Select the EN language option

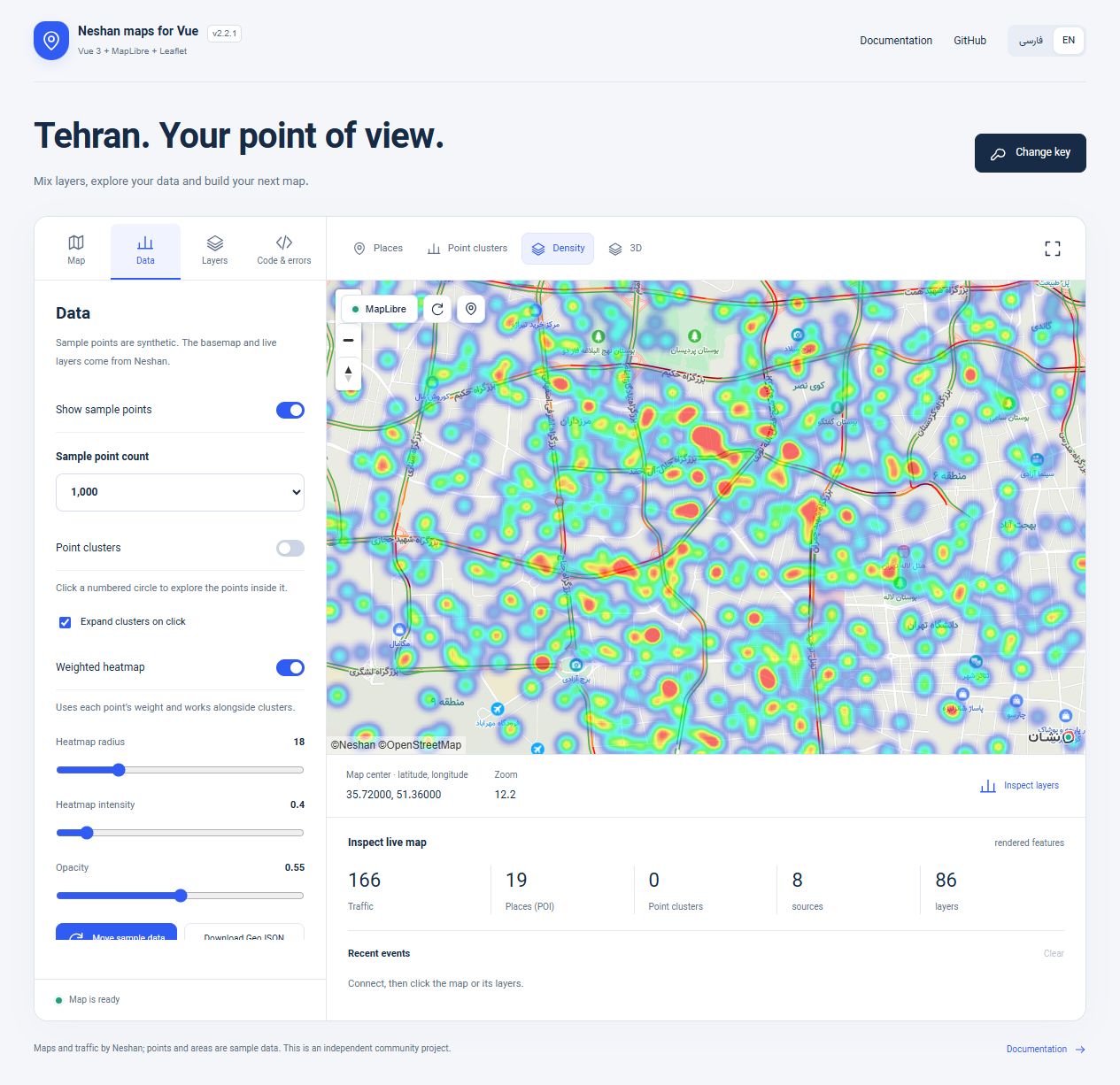(1069, 41)
